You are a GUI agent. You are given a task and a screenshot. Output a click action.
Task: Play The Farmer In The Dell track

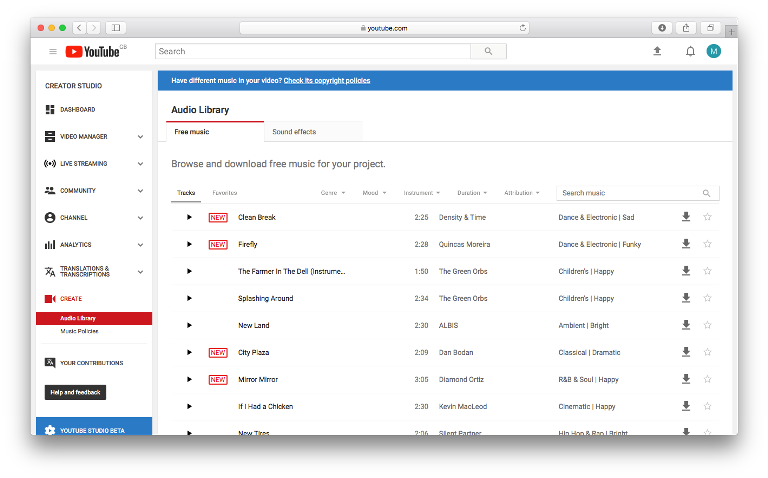pyautogui.click(x=189, y=271)
